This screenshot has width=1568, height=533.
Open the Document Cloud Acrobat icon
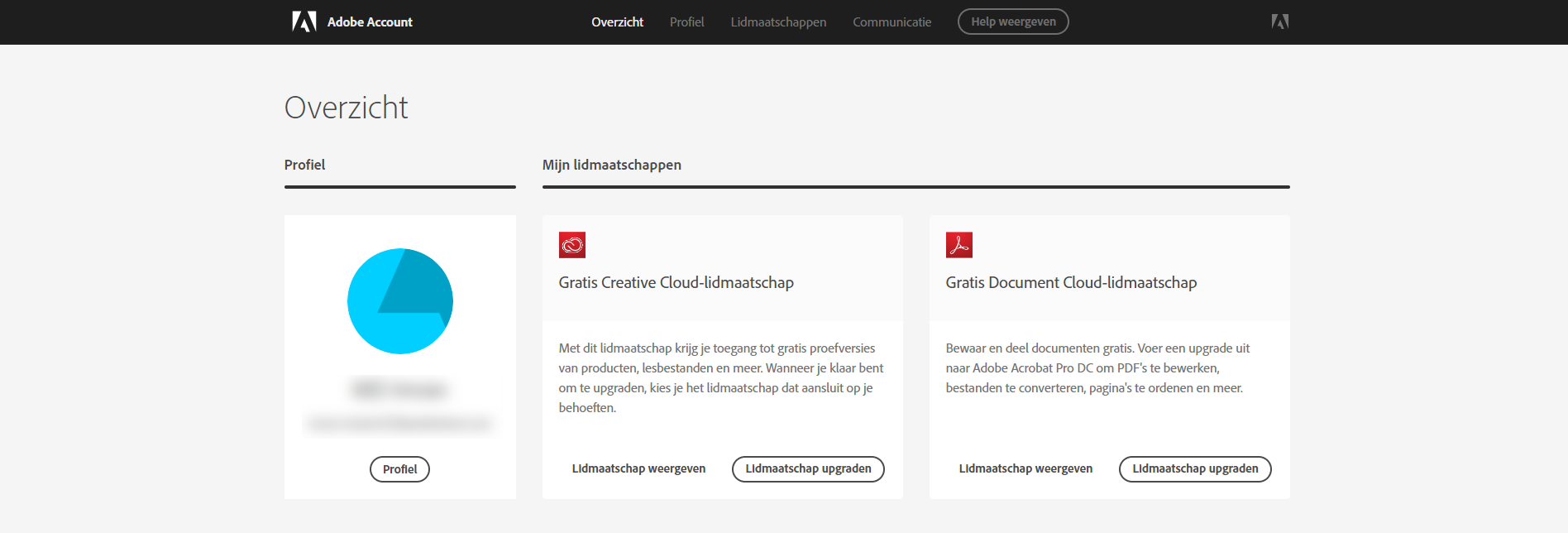coord(959,245)
